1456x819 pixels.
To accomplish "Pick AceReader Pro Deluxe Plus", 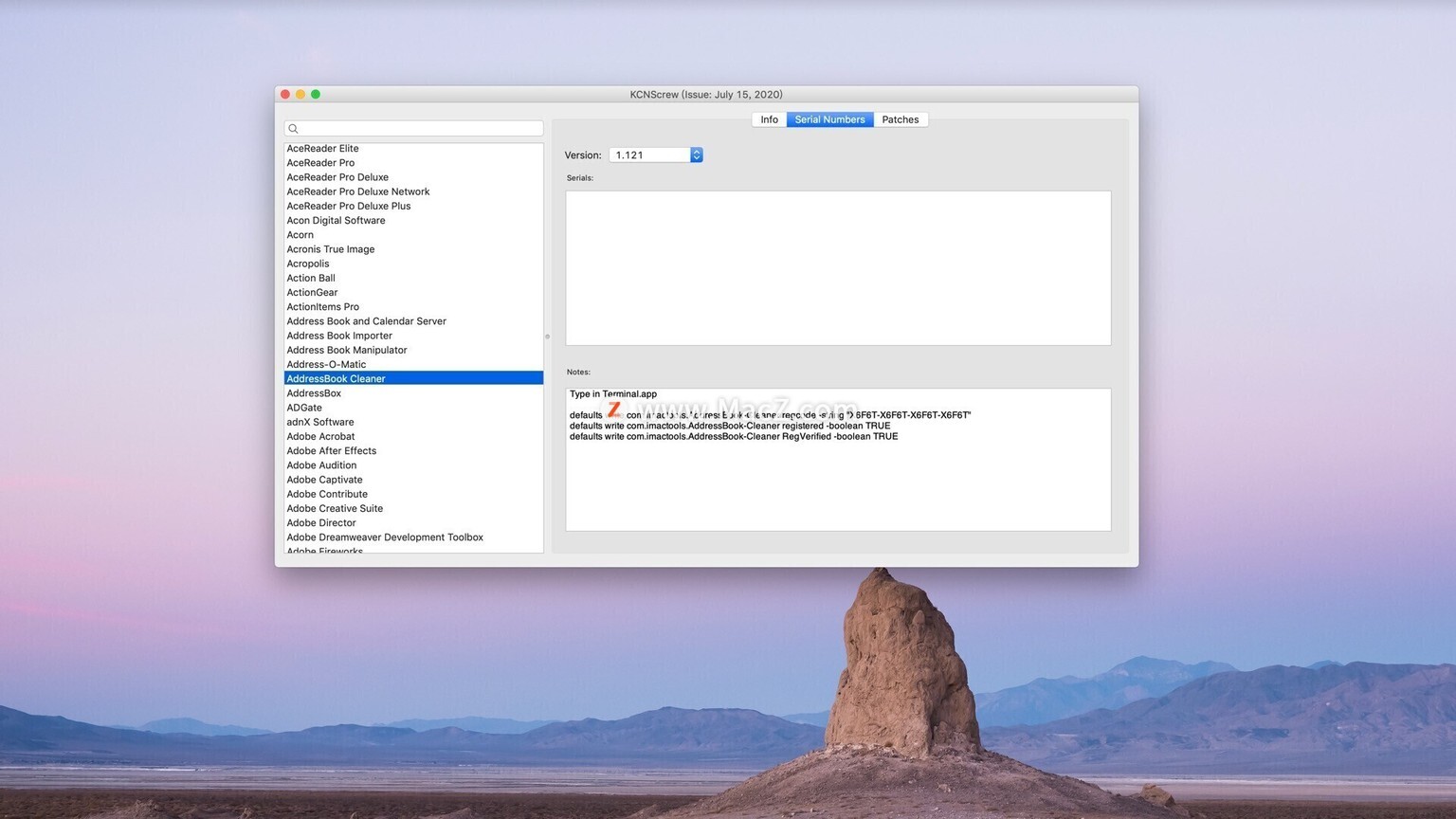I will 413,206.
